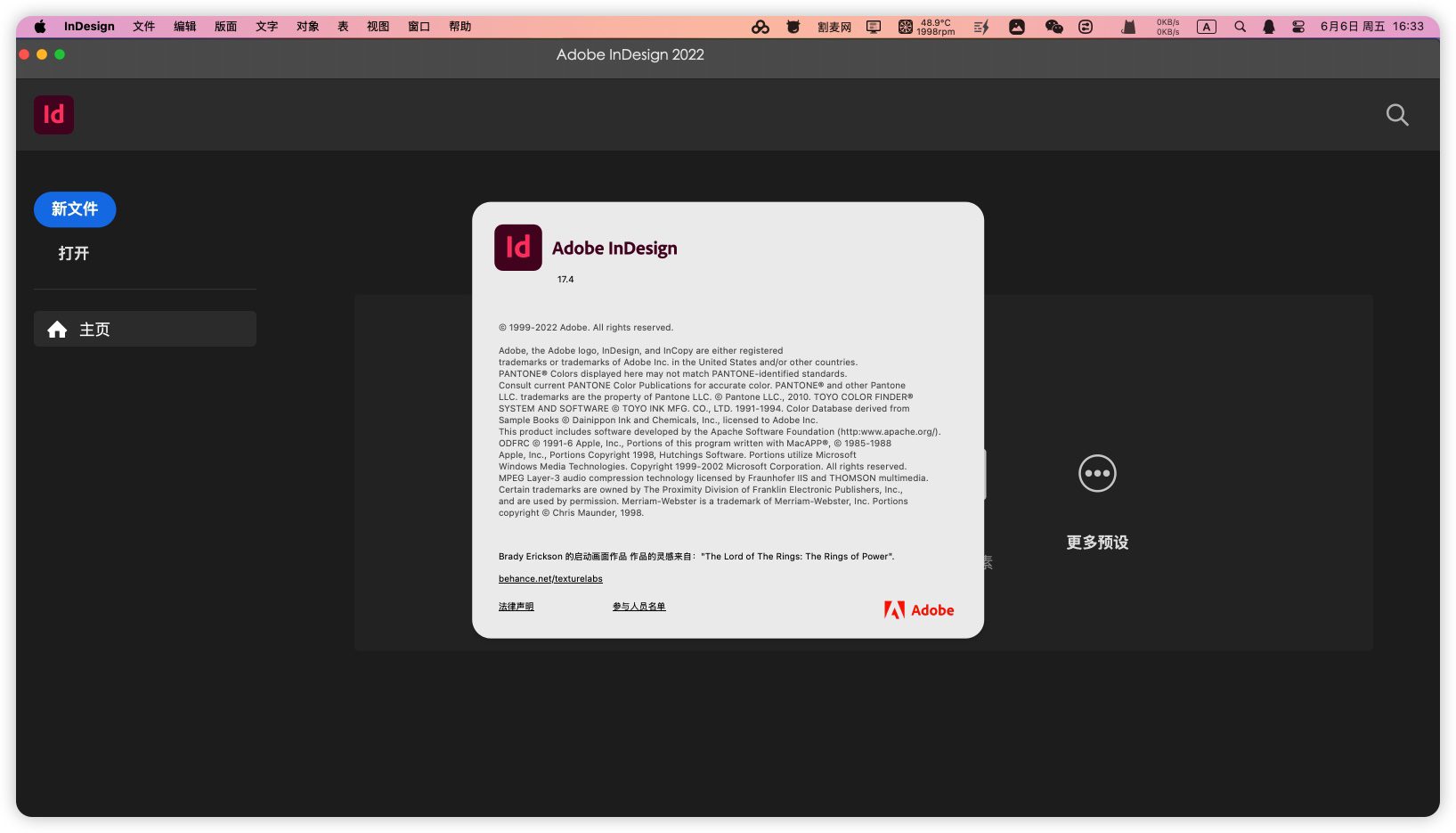Open WeChat from the menu bar
Screen dimensions: 1456x833
(x=1053, y=27)
